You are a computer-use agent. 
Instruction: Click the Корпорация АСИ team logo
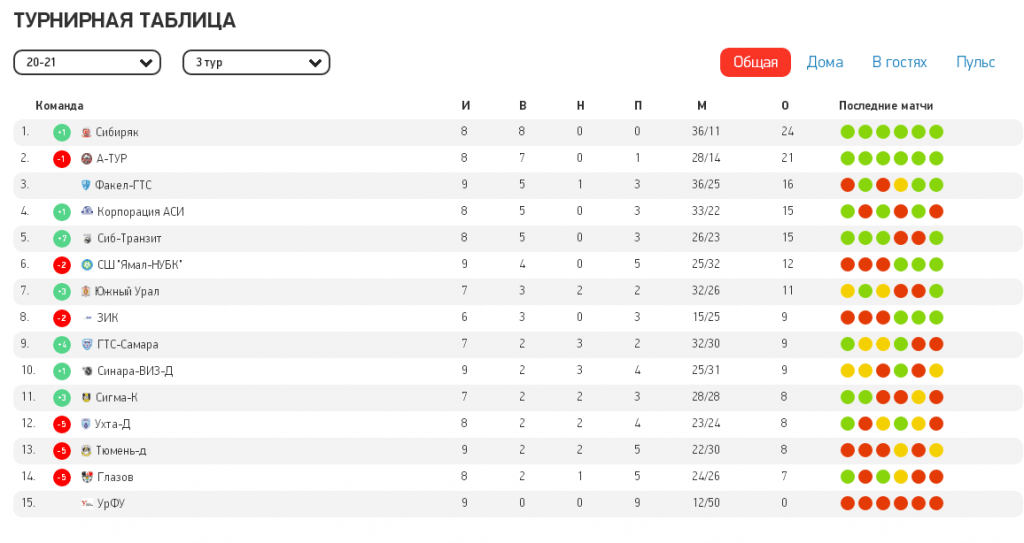87,211
